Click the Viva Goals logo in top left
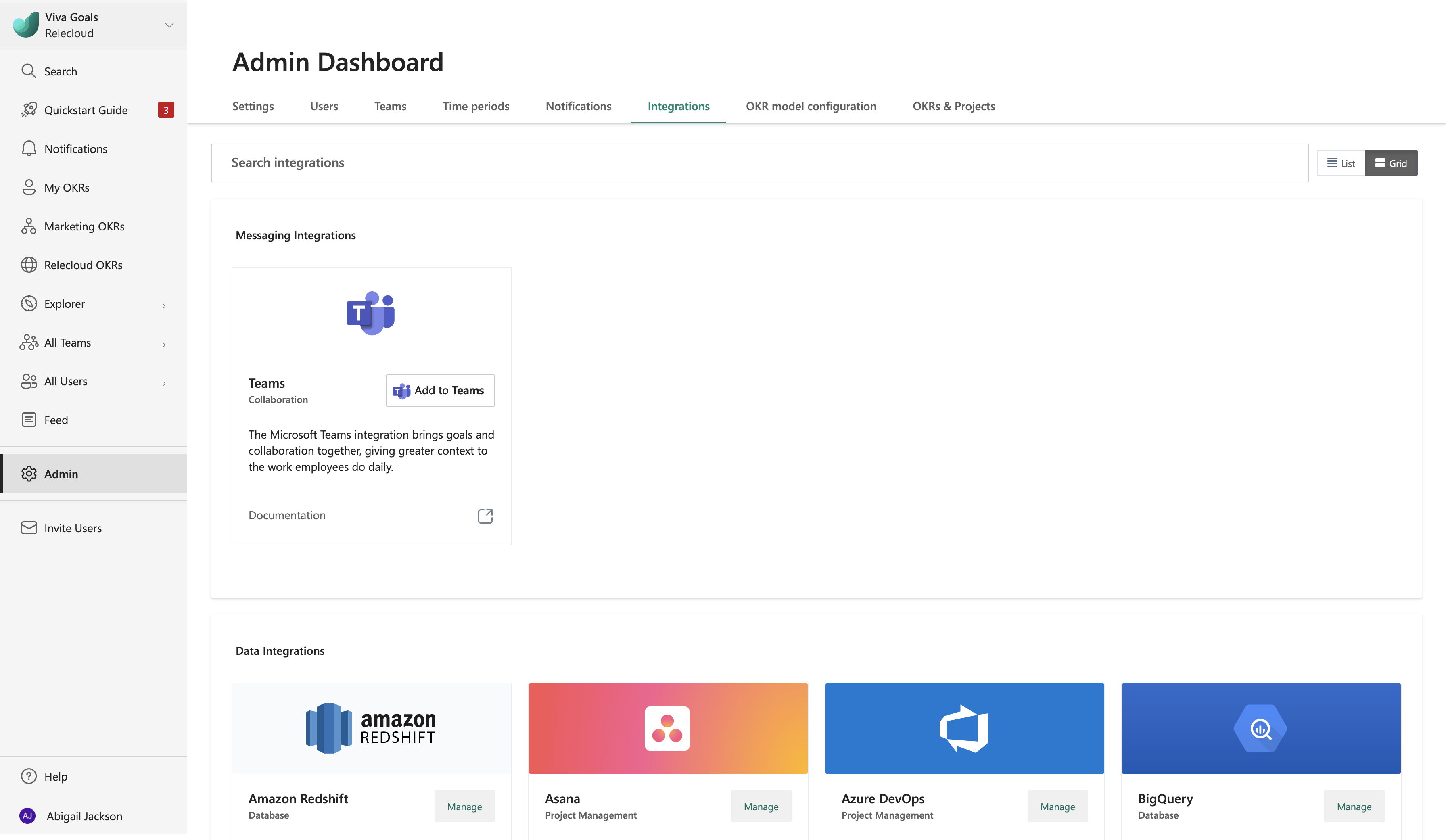1446x840 pixels. 25,24
